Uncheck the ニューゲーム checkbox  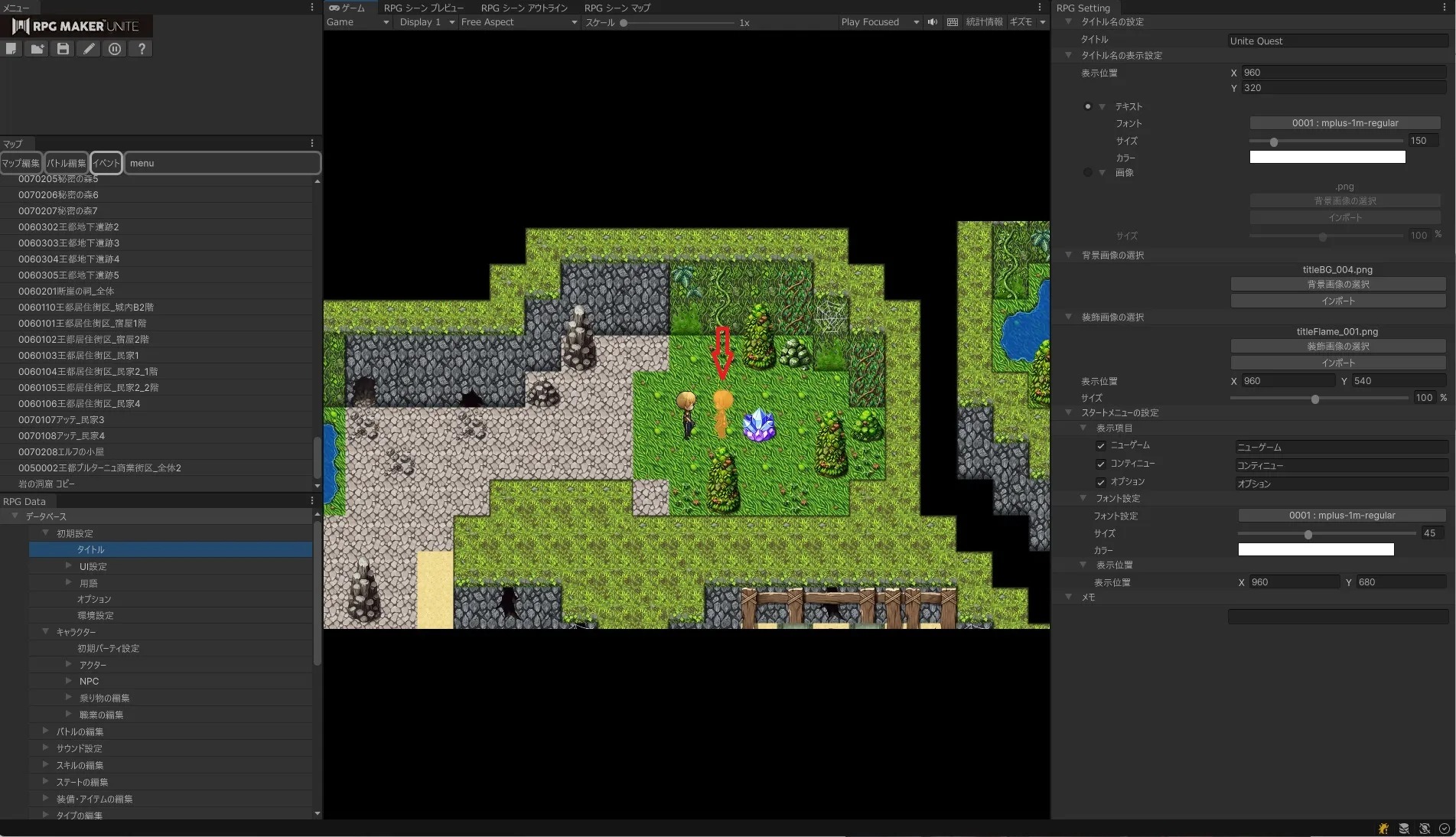tap(1101, 446)
